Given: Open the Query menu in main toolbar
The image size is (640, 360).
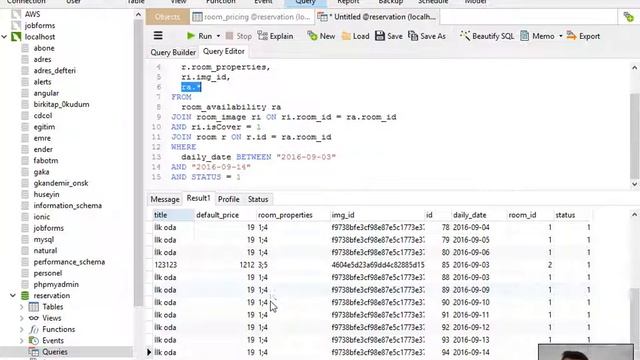Looking at the screenshot, I should point(305,2).
